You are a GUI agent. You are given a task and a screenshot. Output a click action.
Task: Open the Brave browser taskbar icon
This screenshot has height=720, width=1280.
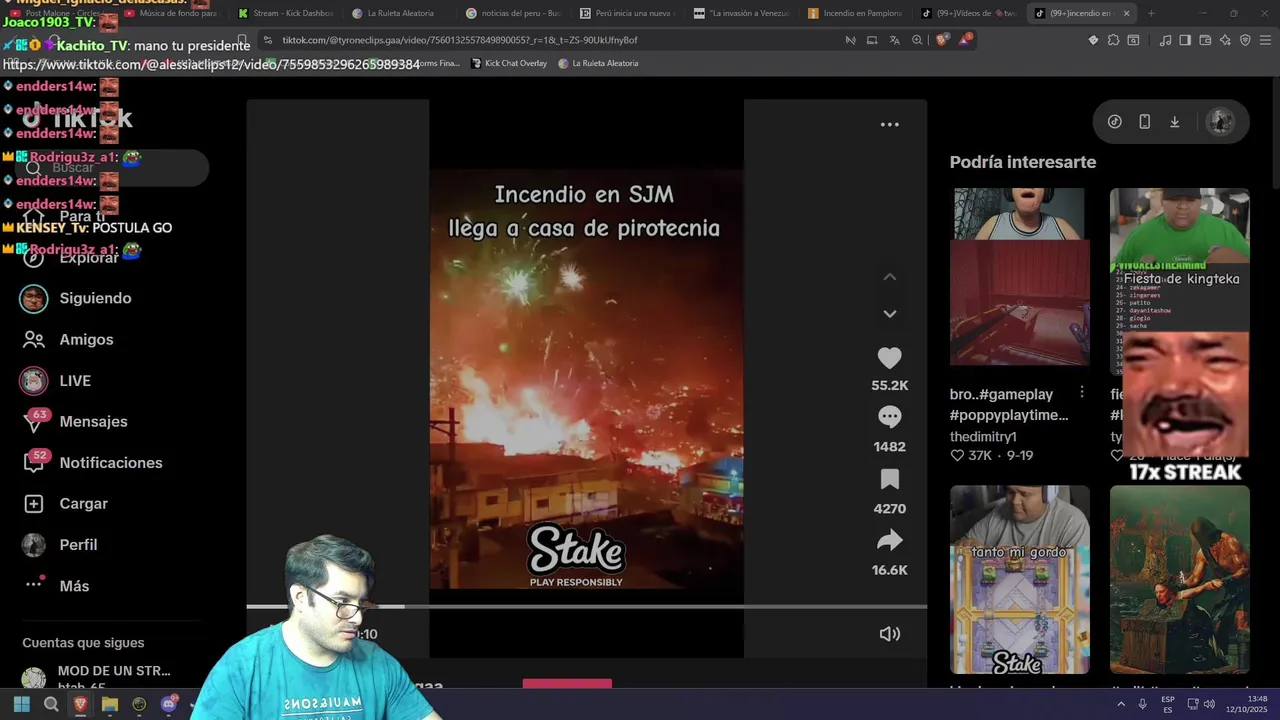coord(80,704)
